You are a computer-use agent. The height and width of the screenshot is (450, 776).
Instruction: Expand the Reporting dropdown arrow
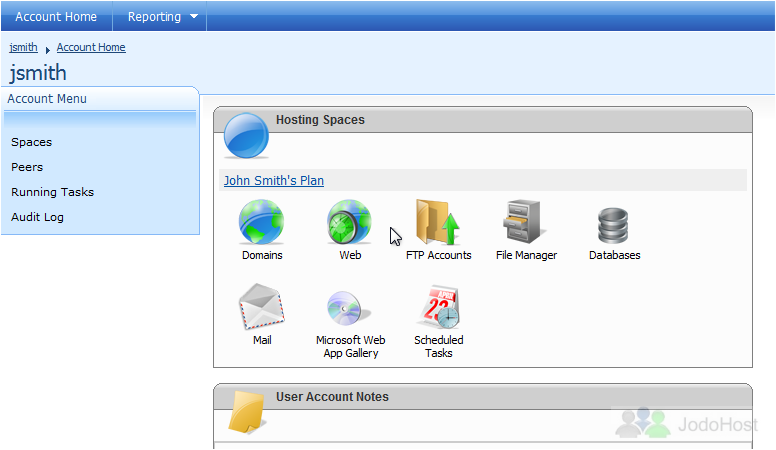pos(193,17)
